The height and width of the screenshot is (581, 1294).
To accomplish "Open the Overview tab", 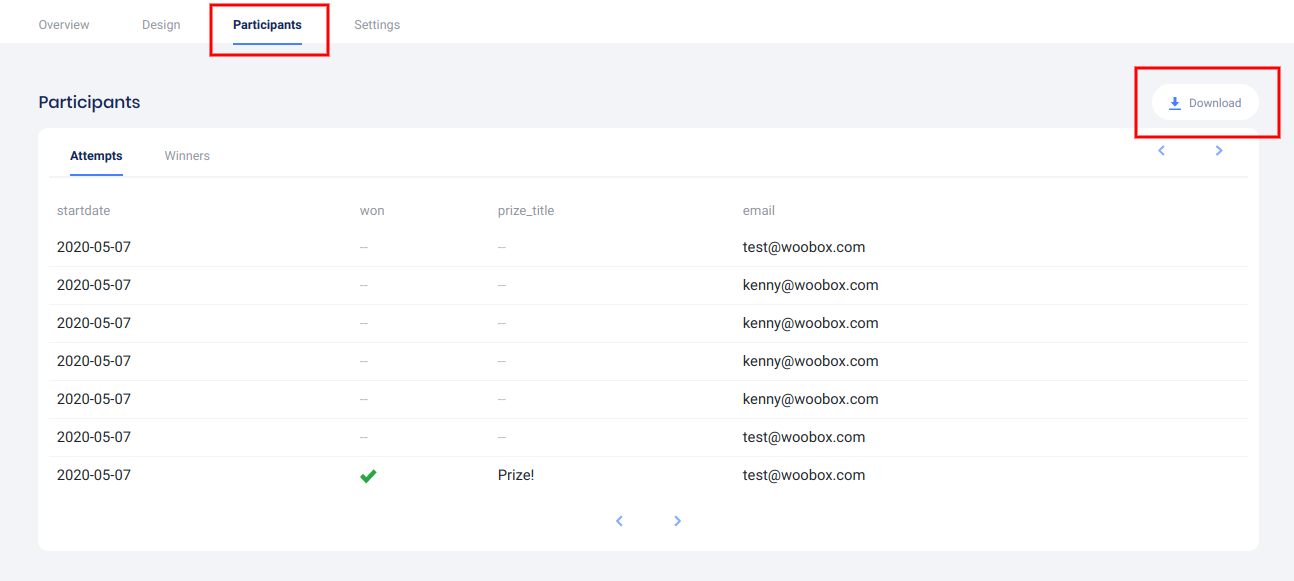I will (x=64, y=25).
